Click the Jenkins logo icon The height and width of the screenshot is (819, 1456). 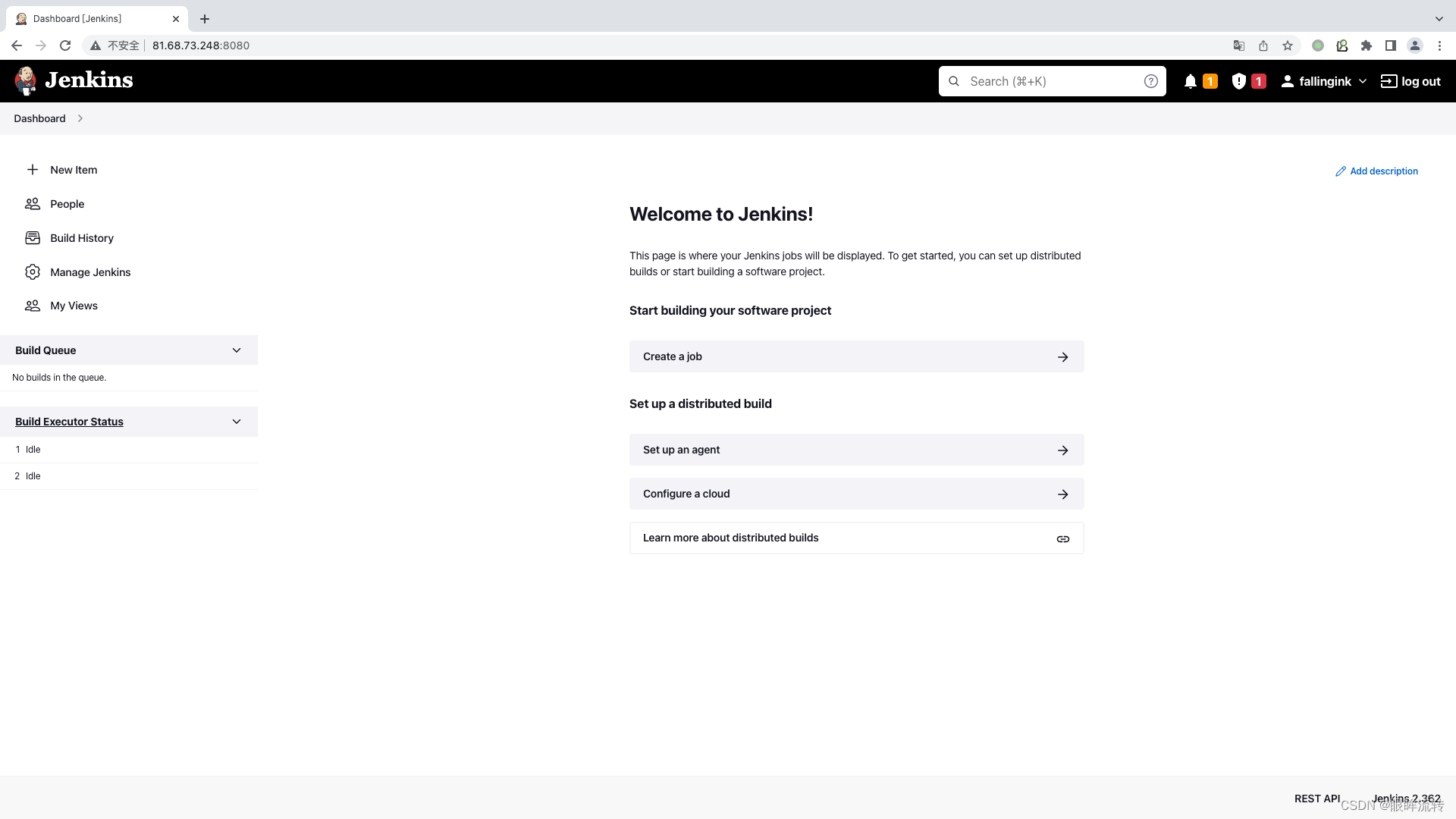(x=25, y=80)
